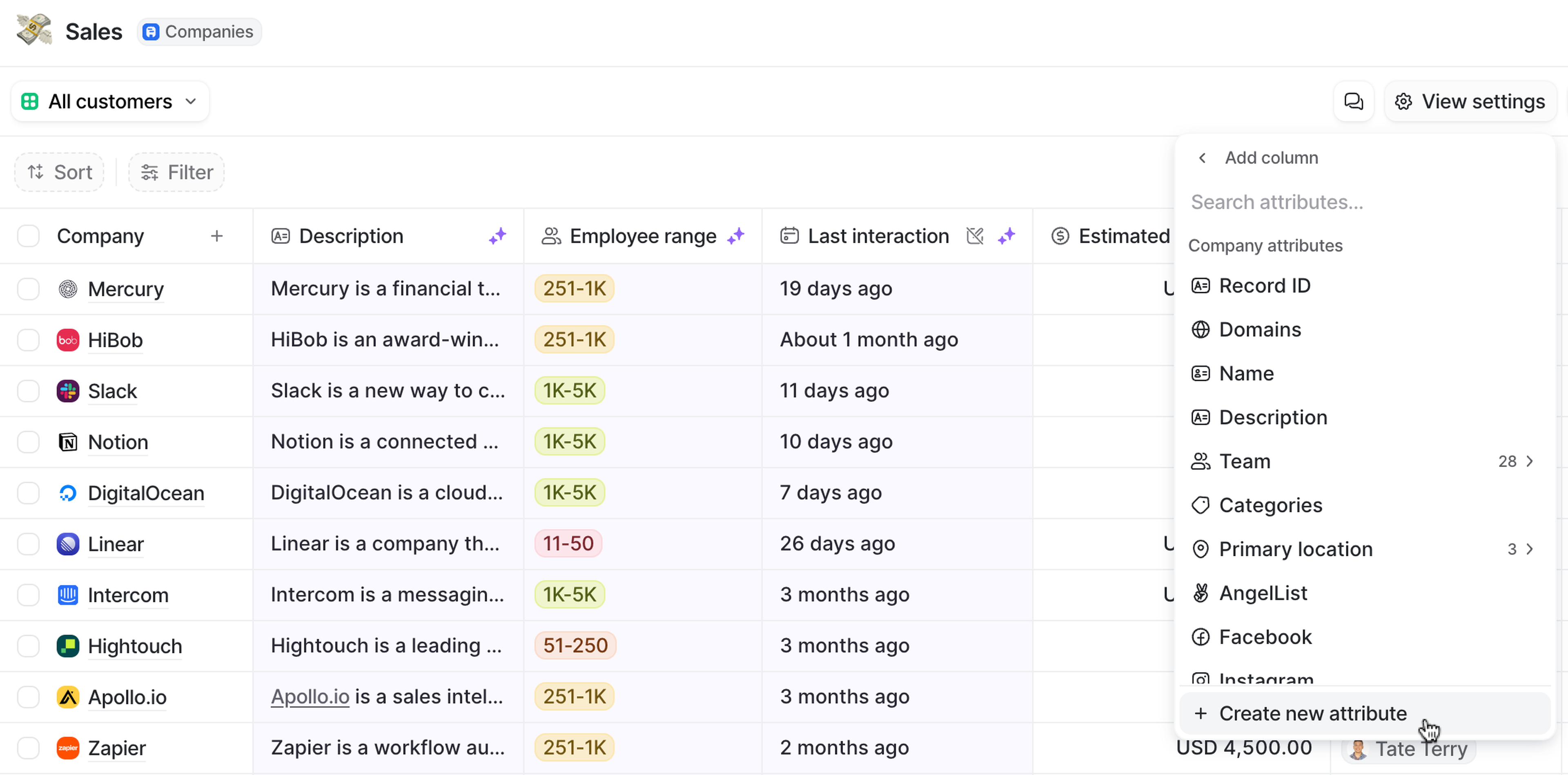This screenshot has width=1568, height=775.
Task: Check the Mercury row checkbox
Action: (x=28, y=289)
